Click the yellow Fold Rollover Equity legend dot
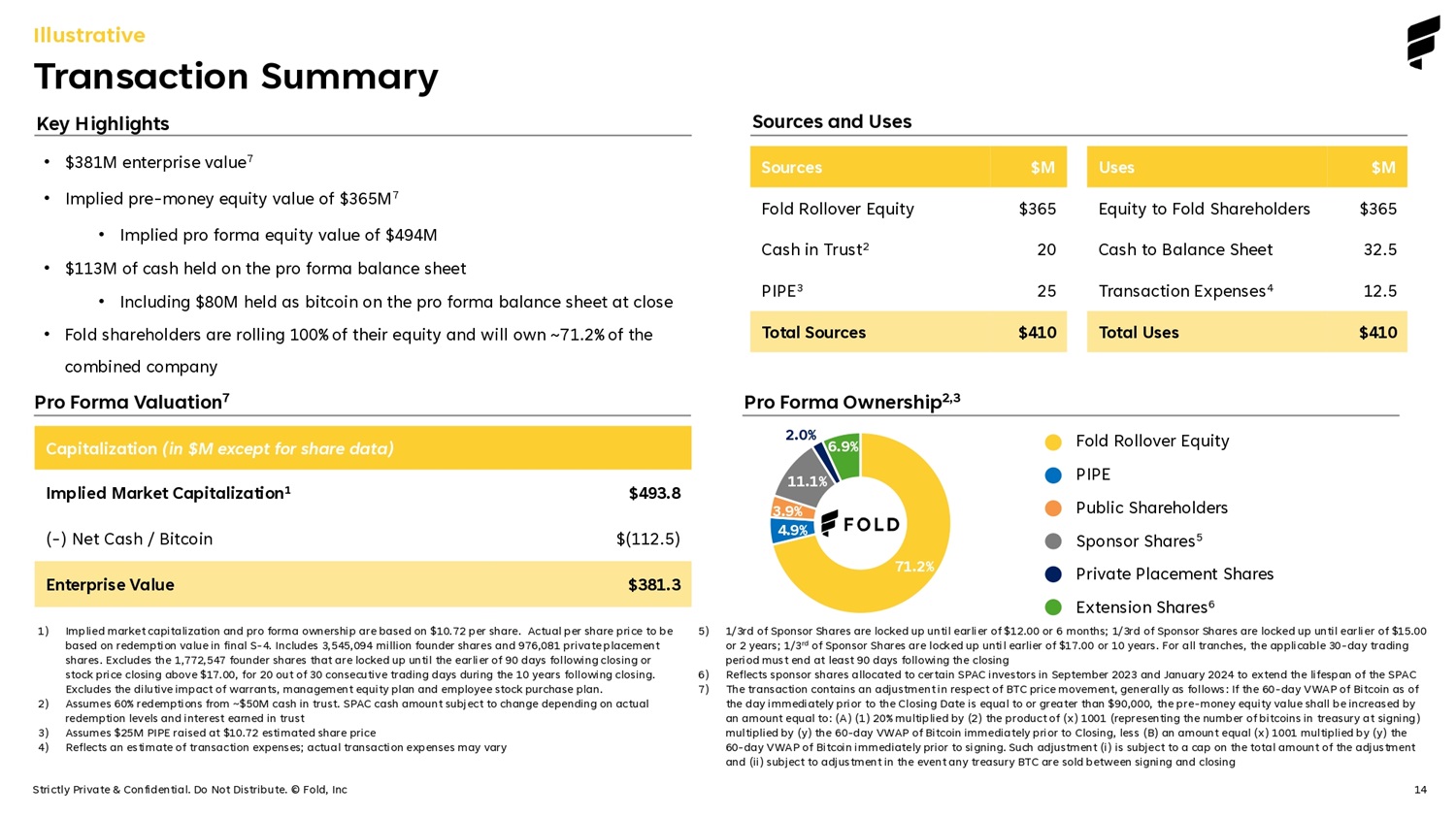This screenshot has height=818, width=1456. pos(1053,442)
